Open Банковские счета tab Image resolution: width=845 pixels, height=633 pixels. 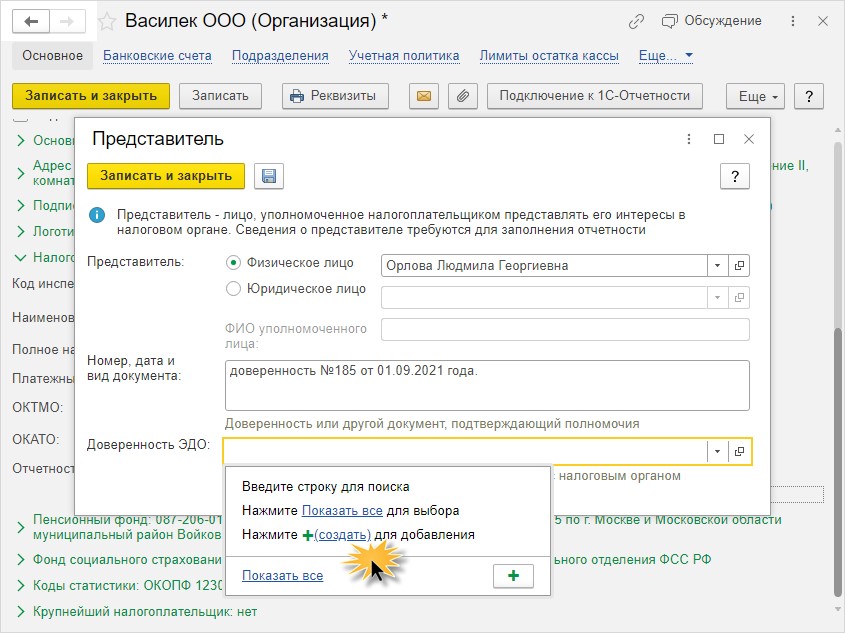pyautogui.click(x=157, y=55)
